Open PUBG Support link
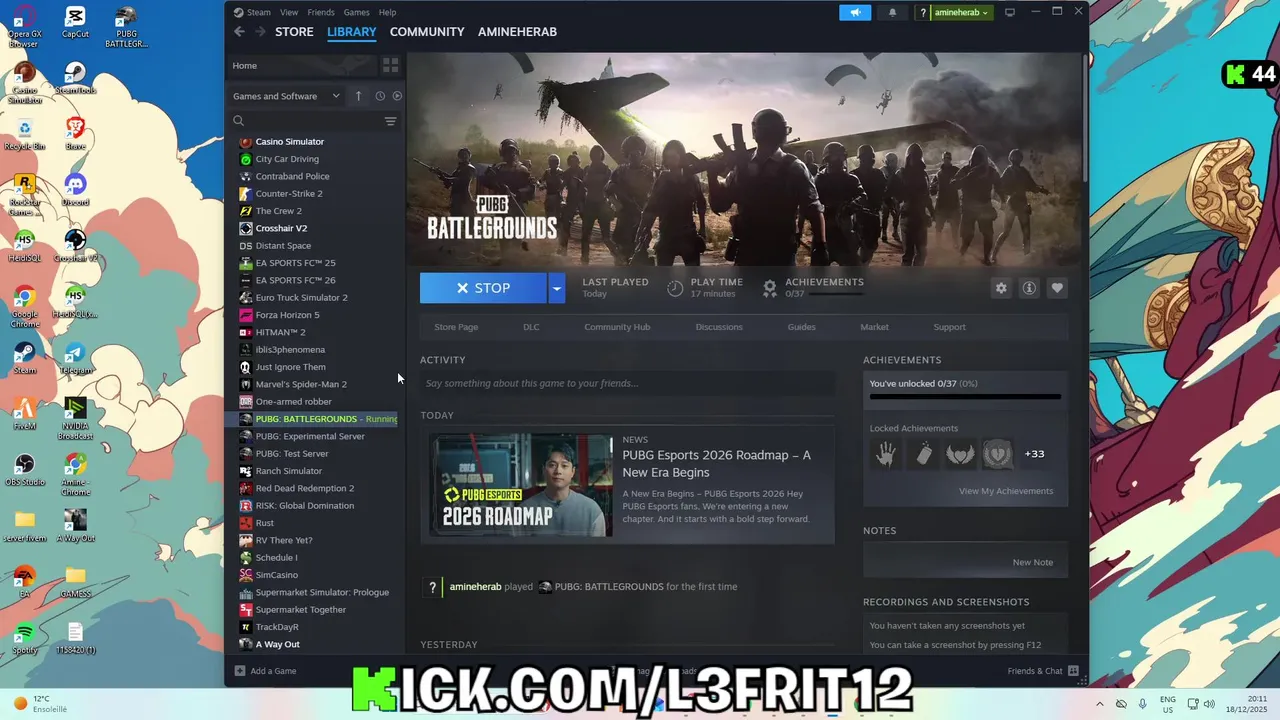 pos(949,327)
